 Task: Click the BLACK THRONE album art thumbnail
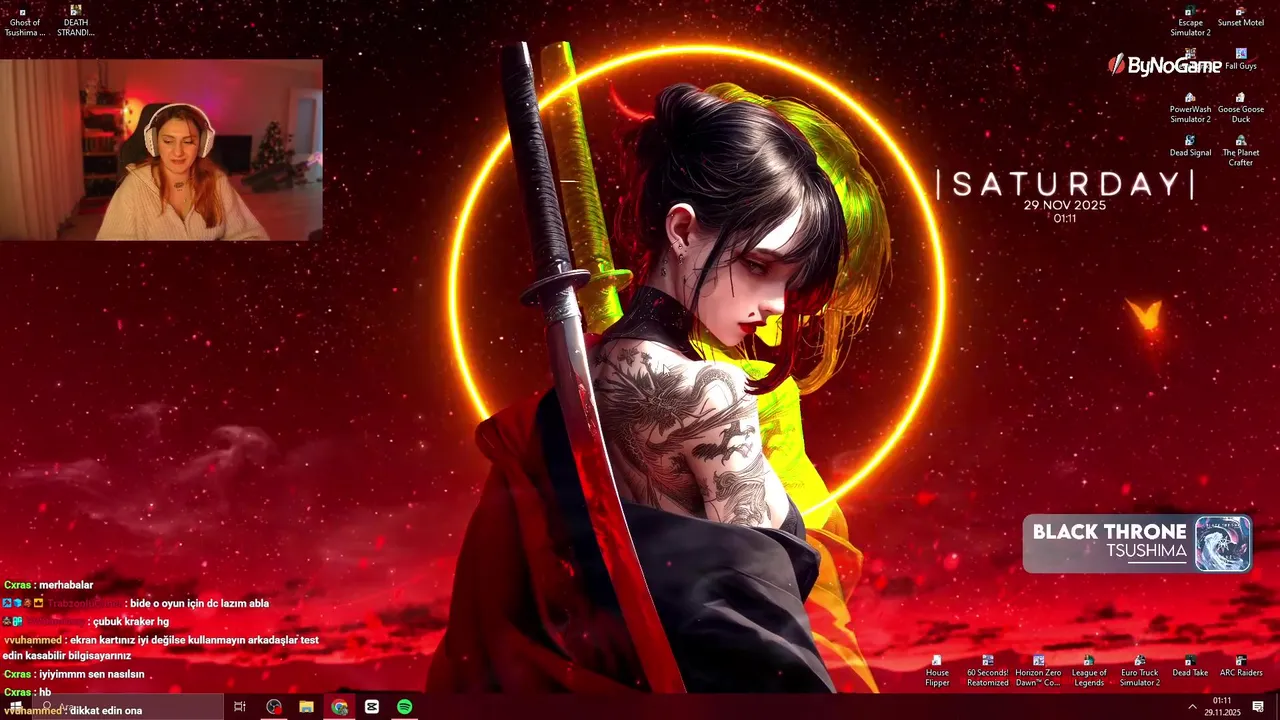(1222, 544)
